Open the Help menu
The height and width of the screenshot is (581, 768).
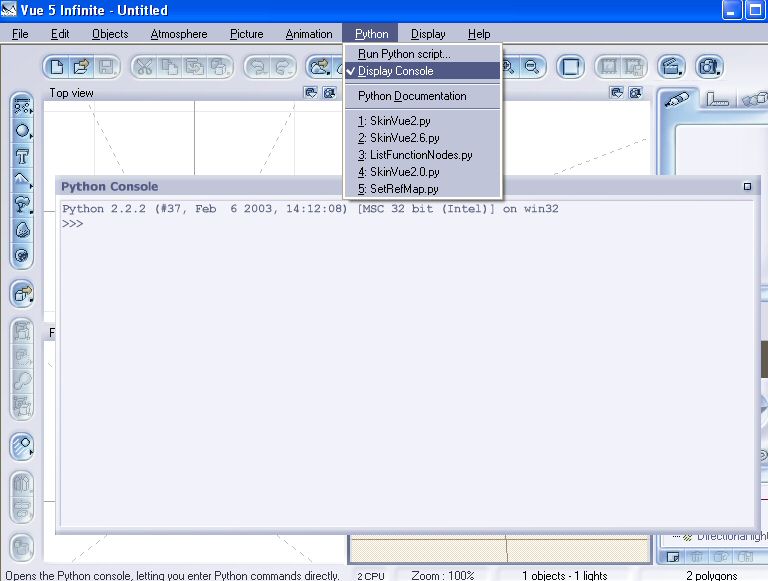[479, 34]
